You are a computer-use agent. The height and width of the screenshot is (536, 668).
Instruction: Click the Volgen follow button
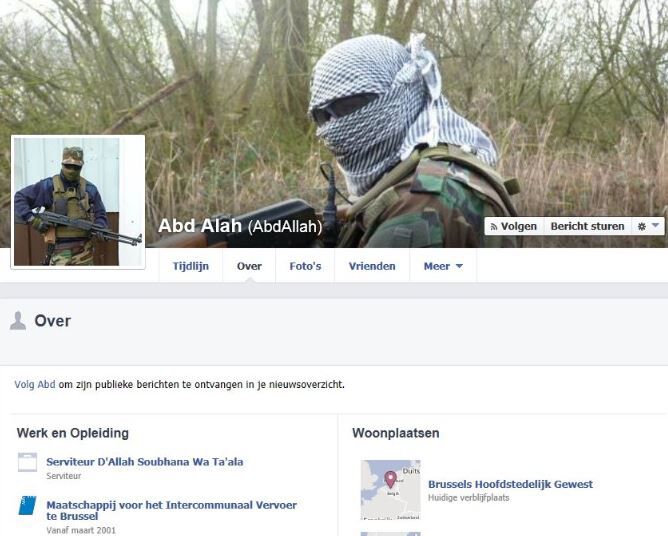coord(514,226)
